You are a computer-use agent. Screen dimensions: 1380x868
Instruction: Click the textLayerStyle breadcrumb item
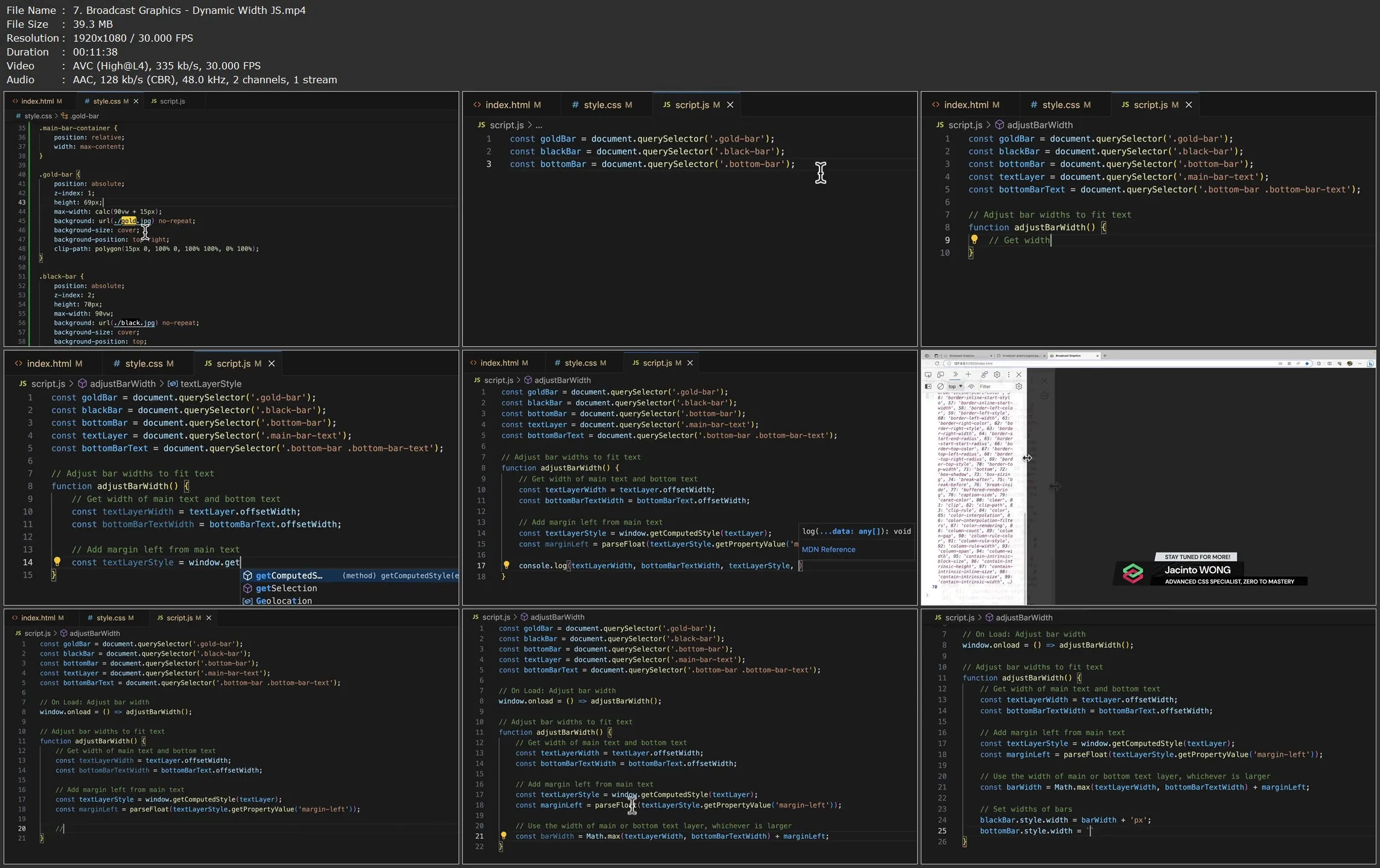[x=210, y=384]
